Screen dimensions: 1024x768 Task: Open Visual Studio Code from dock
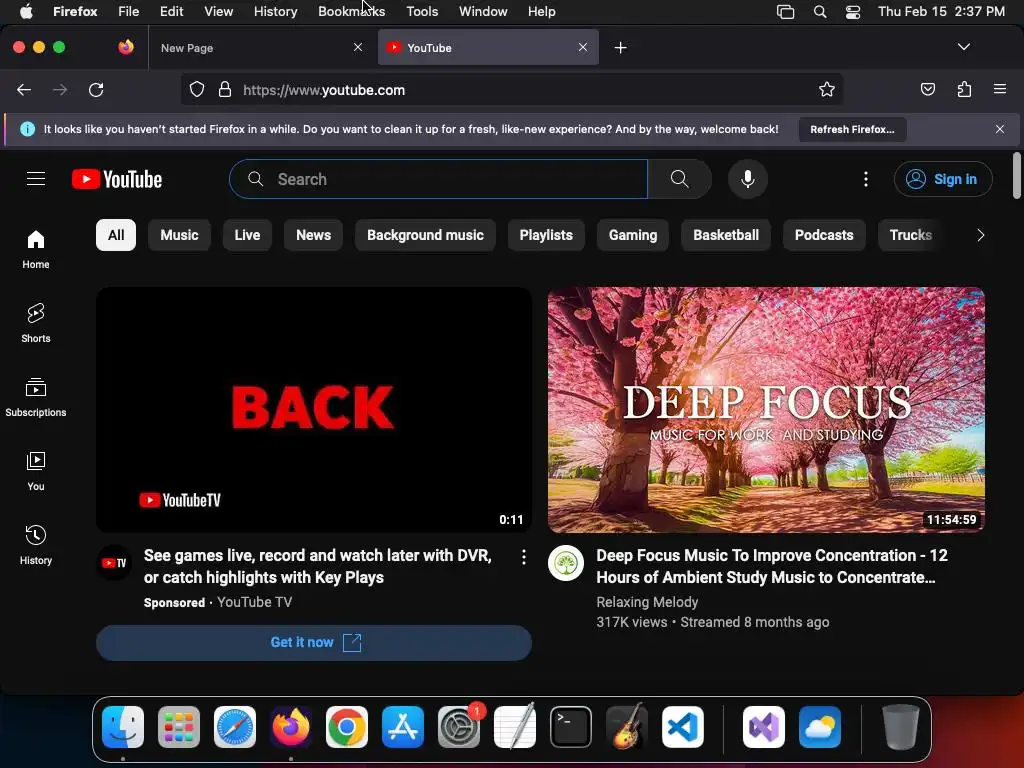(682, 727)
